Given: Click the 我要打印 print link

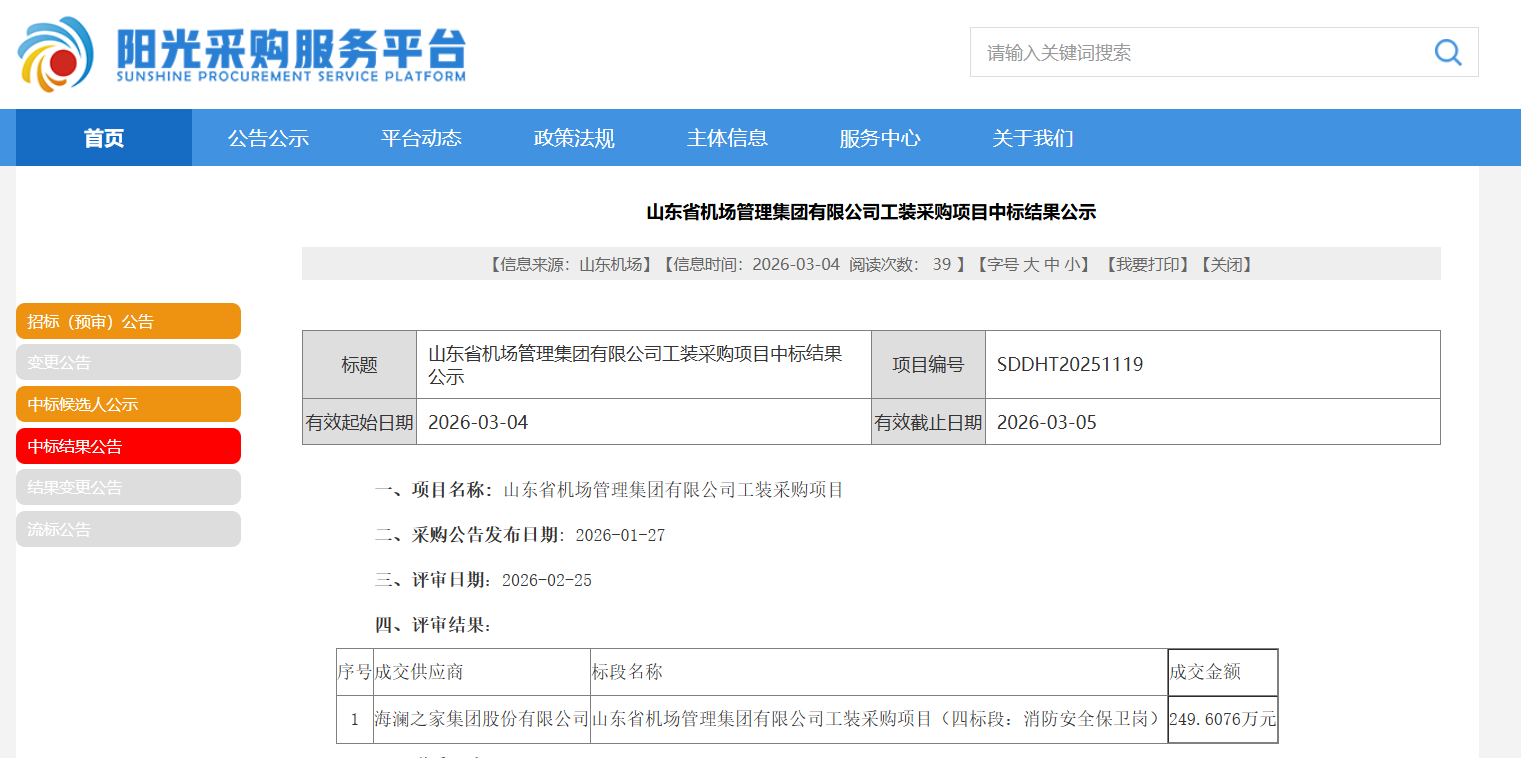Looking at the screenshot, I should tap(1148, 265).
